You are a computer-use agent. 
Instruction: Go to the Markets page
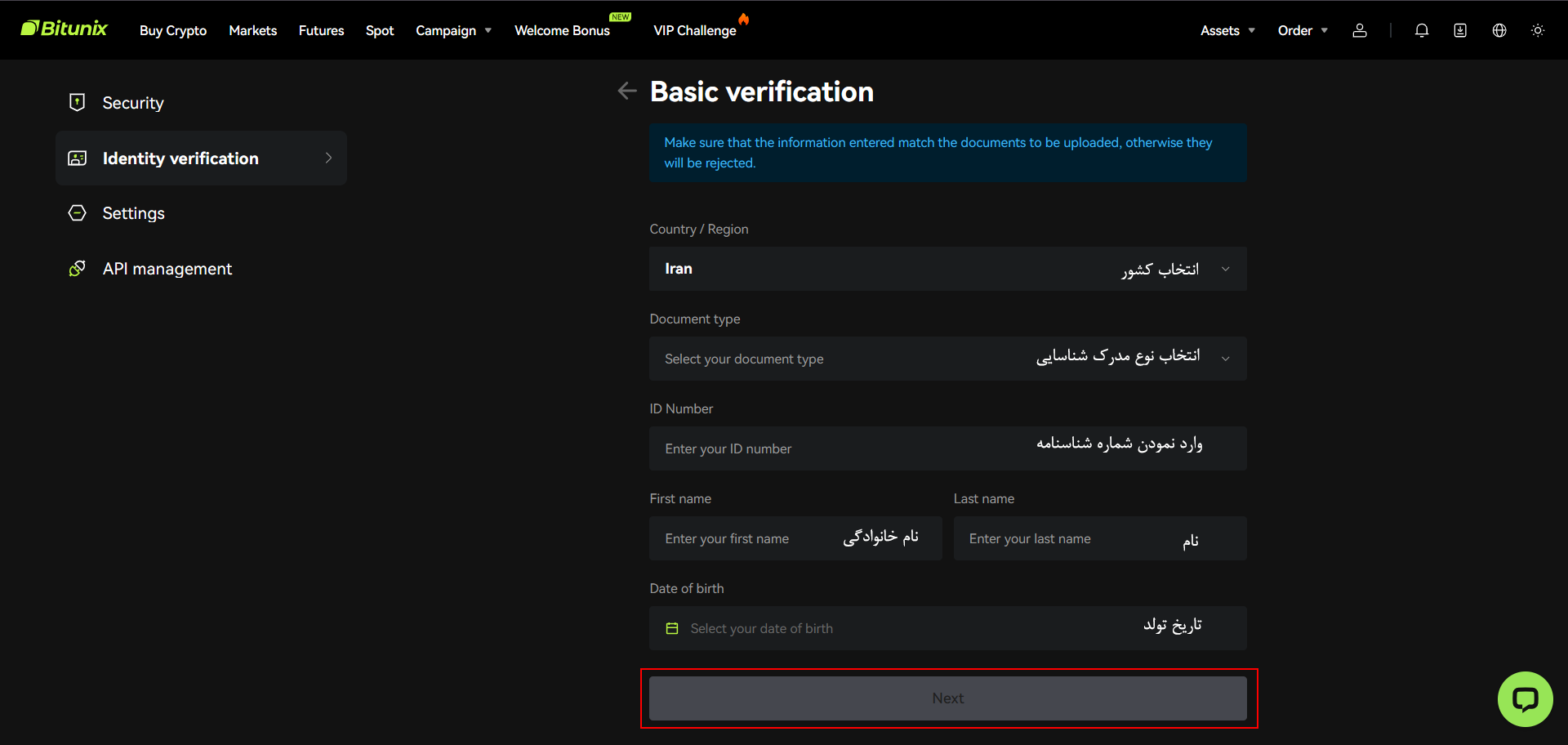coord(252,30)
